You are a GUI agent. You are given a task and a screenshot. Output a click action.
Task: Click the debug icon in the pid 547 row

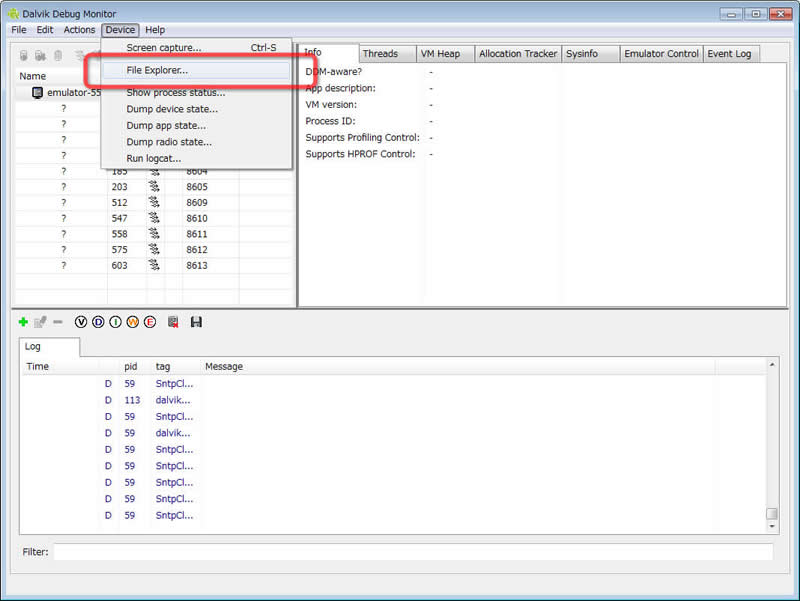(154, 218)
